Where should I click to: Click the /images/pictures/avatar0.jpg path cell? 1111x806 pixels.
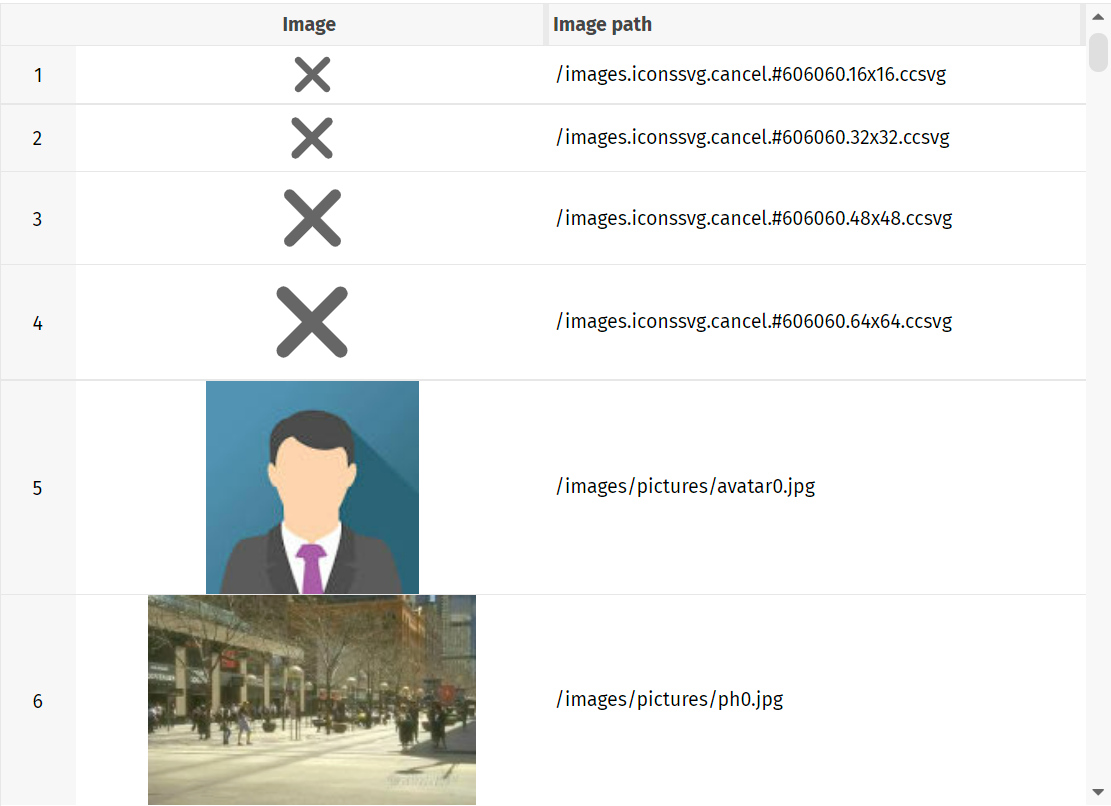point(816,487)
